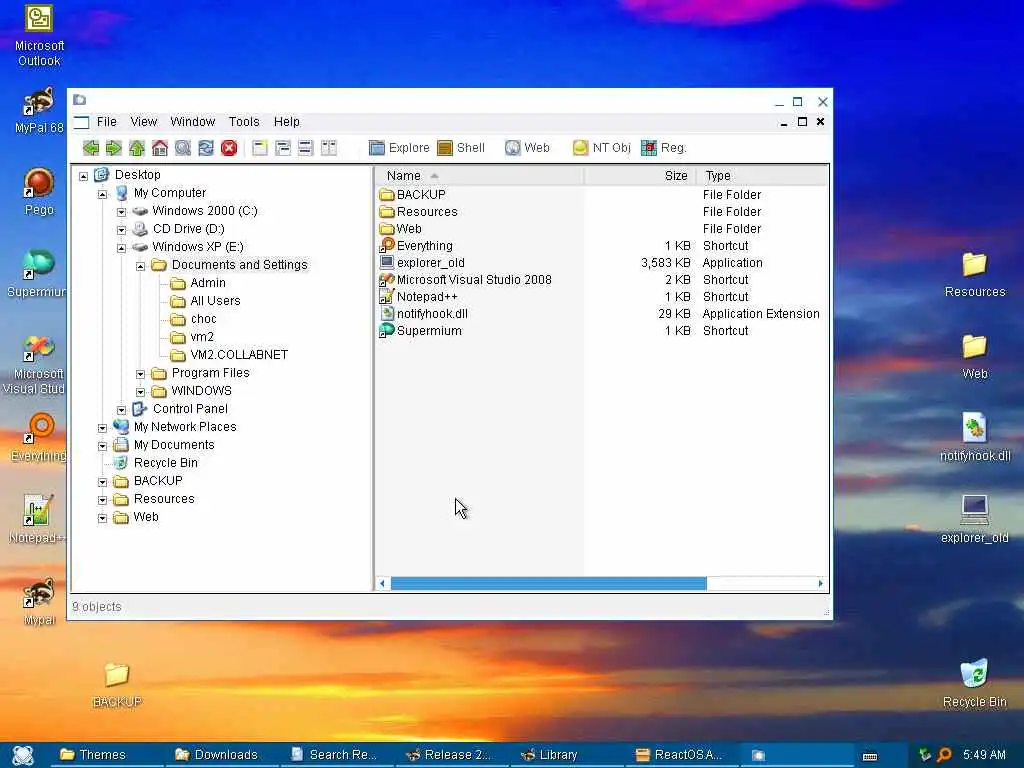The height and width of the screenshot is (768, 1024).
Task: Sort the file list by Type column
Action: point(762,176)
